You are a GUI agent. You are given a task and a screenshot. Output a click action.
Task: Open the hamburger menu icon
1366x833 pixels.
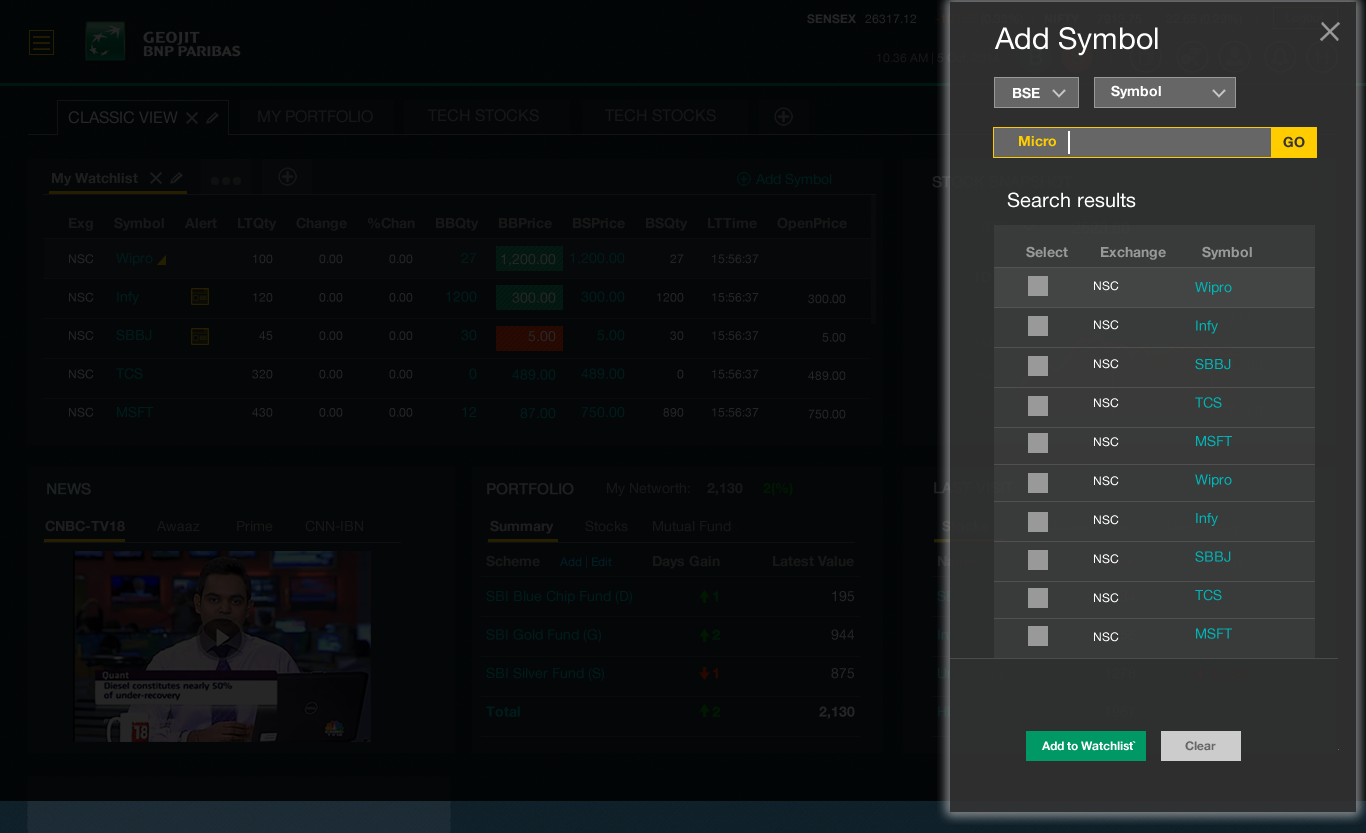(41, 42)
